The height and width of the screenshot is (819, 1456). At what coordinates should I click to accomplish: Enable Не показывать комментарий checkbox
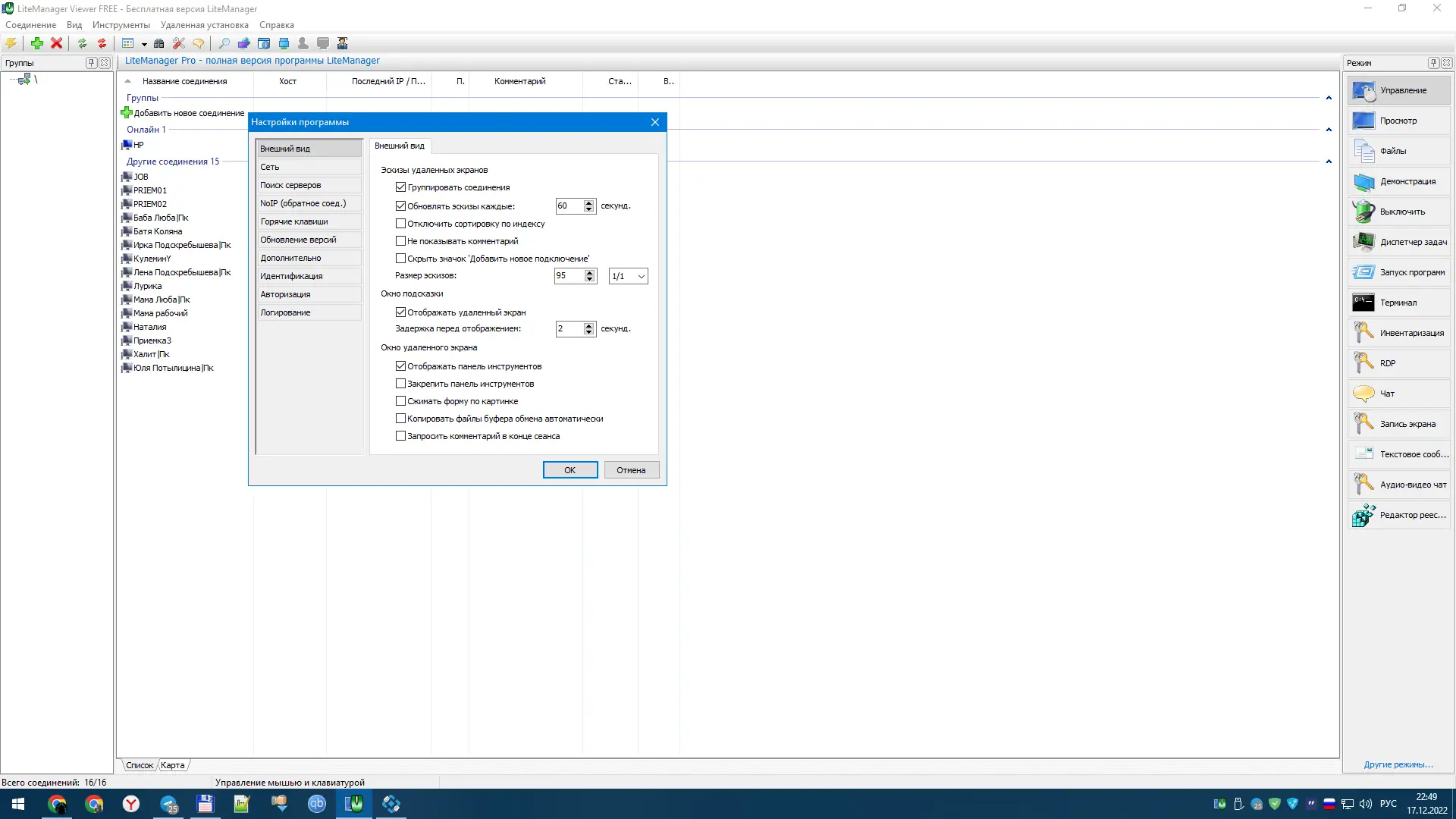400,241
